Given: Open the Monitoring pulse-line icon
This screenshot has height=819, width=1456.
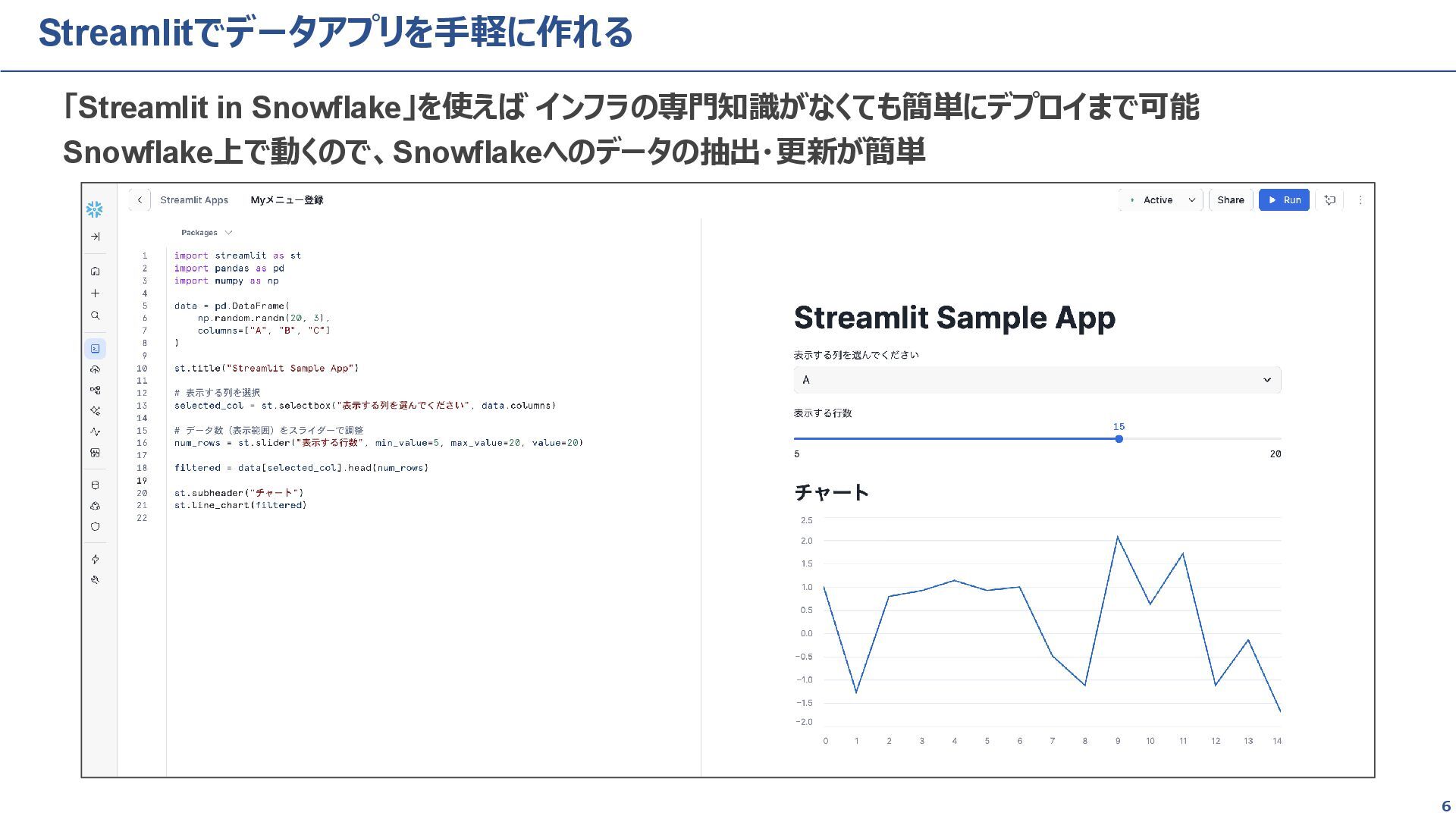Looking at the screenshot, I should [x=95, y=432].
